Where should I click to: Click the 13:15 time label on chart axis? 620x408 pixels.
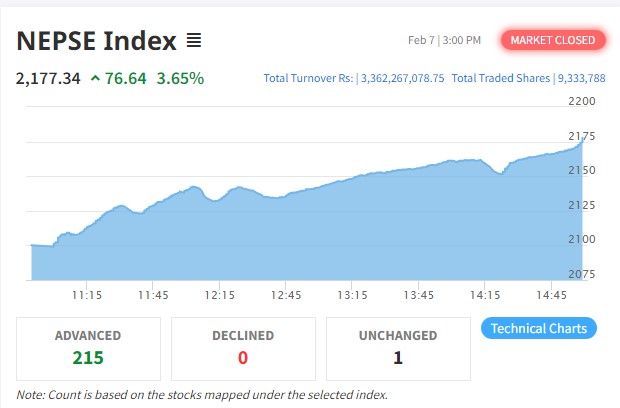coord(352,295)
